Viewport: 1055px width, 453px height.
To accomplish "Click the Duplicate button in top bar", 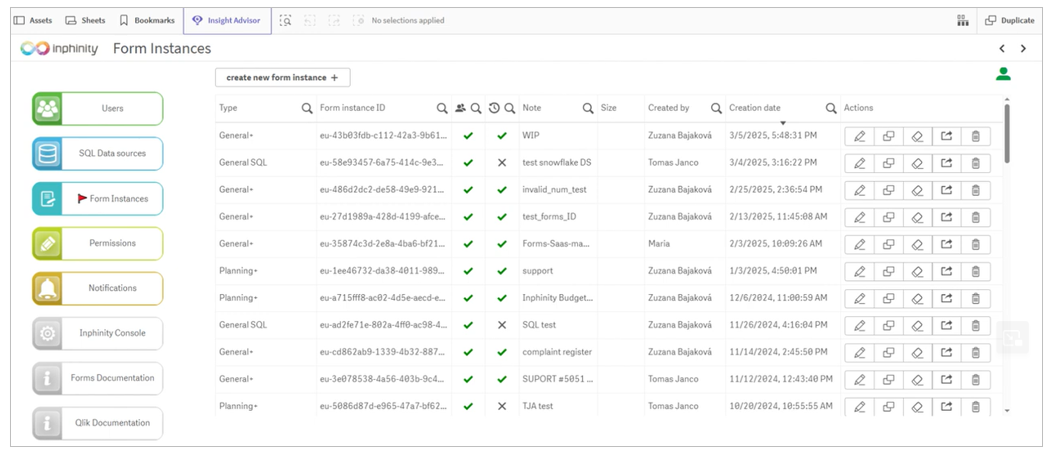I will coord(1009,21).
